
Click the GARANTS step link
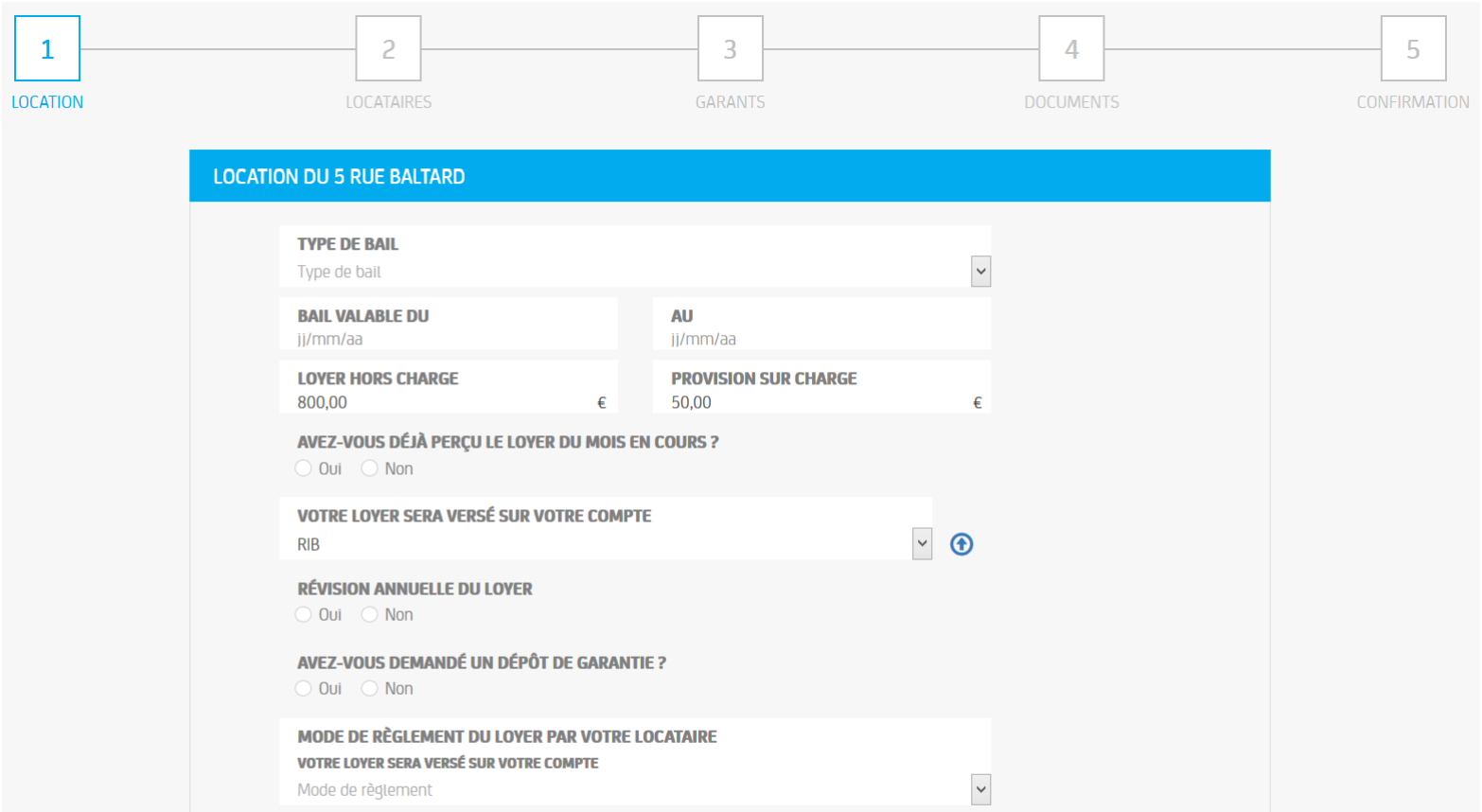point(730,101)
